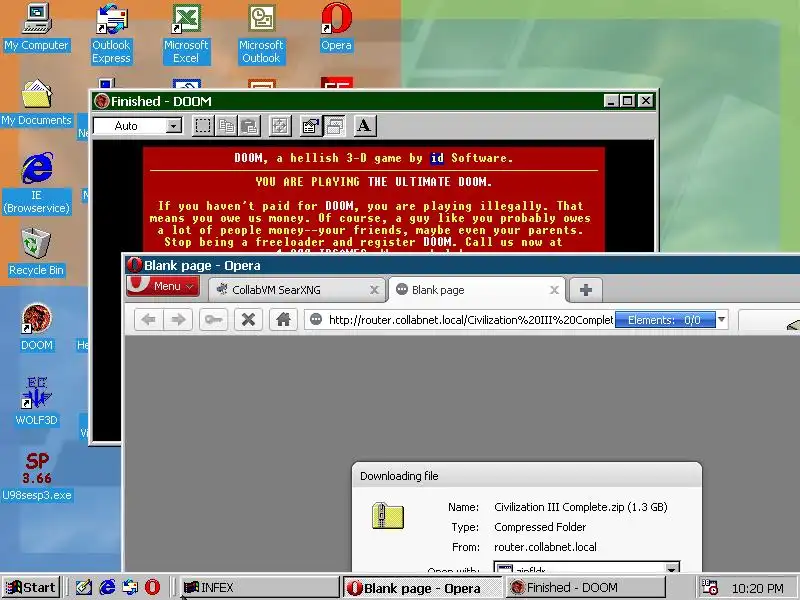Open a new tab with plus button

click(x=586, y=290)
